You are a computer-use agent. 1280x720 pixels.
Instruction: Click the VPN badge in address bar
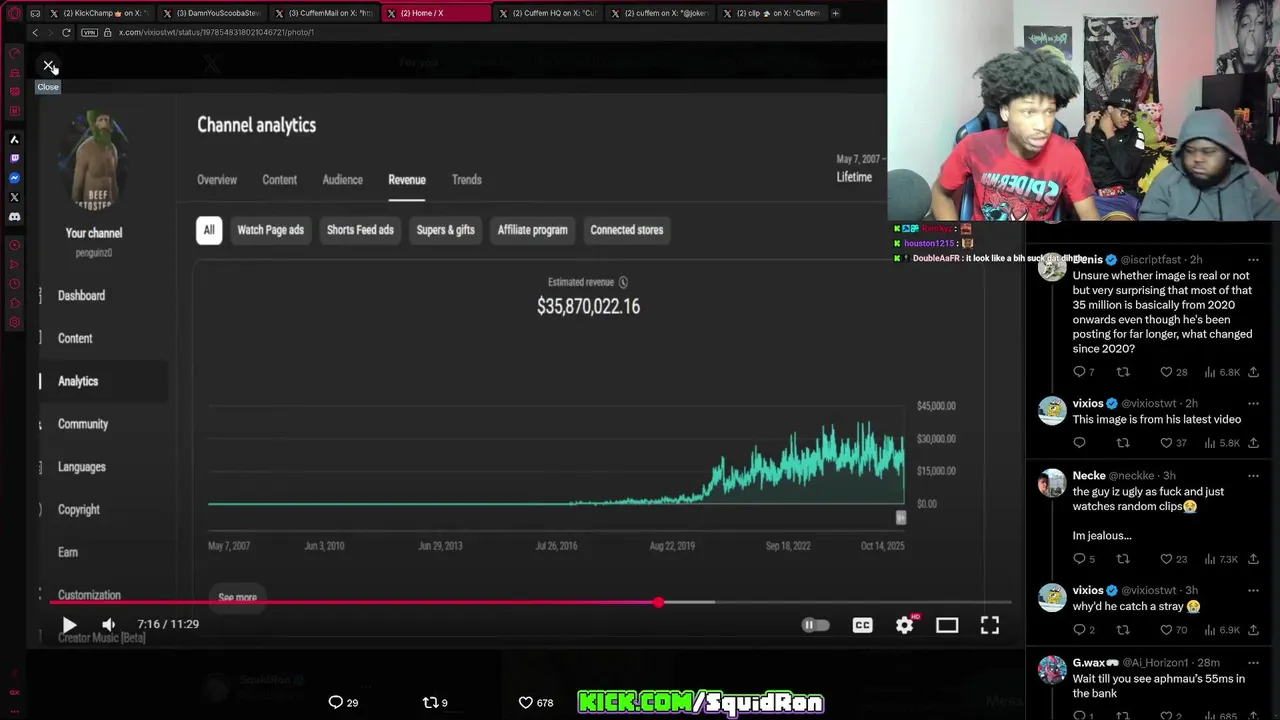[89, 32]
